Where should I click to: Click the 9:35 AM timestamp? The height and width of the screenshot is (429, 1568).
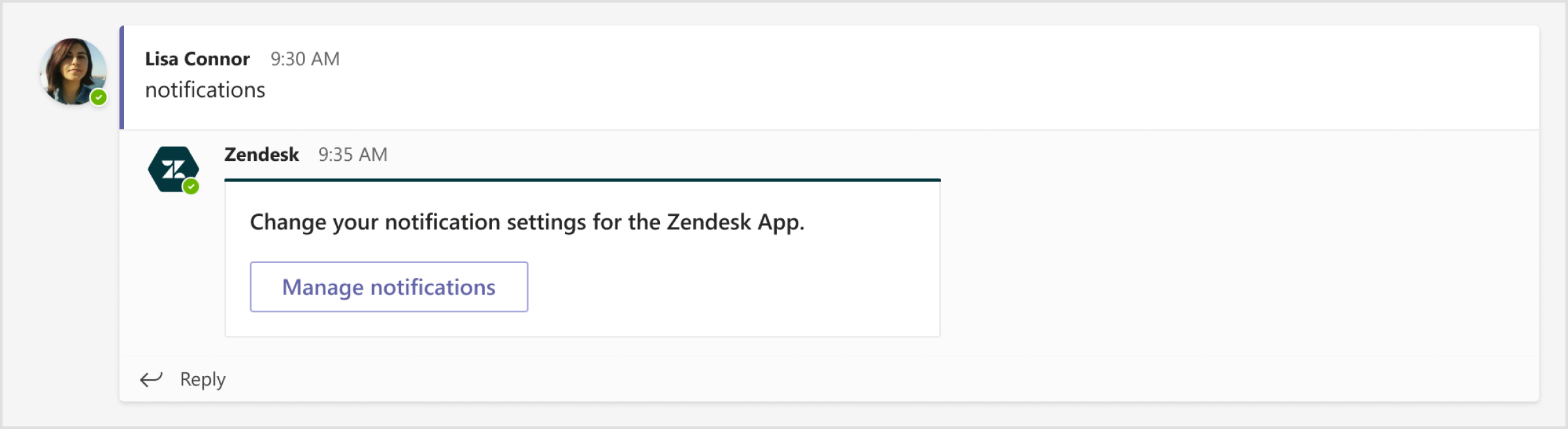tap(352, 154)
